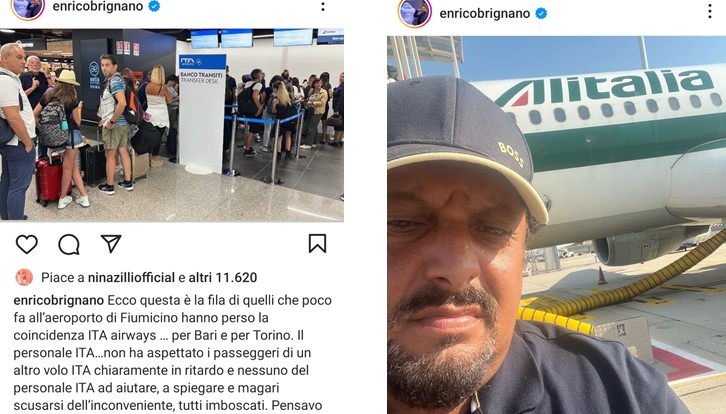Click verified badge on right post header

[541, 13]
